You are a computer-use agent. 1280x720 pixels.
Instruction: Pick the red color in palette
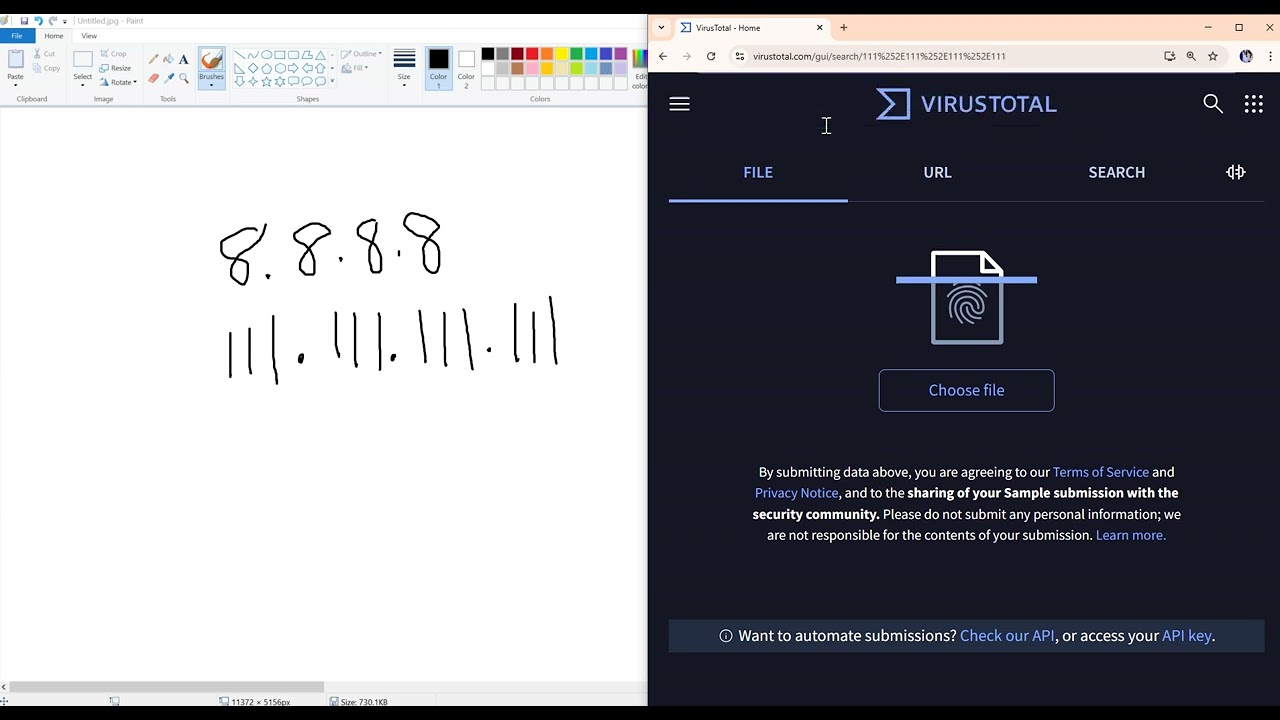point(532,54)
